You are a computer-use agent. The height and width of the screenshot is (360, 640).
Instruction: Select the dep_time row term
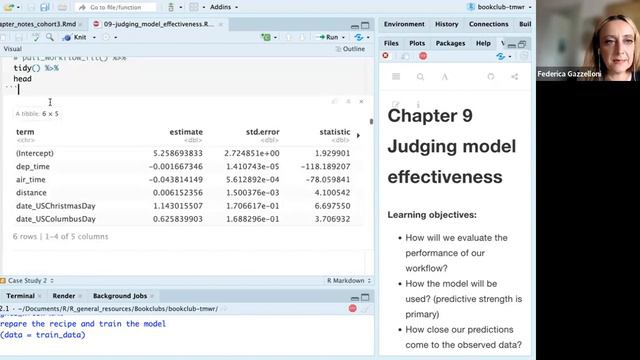coord(33,167)
